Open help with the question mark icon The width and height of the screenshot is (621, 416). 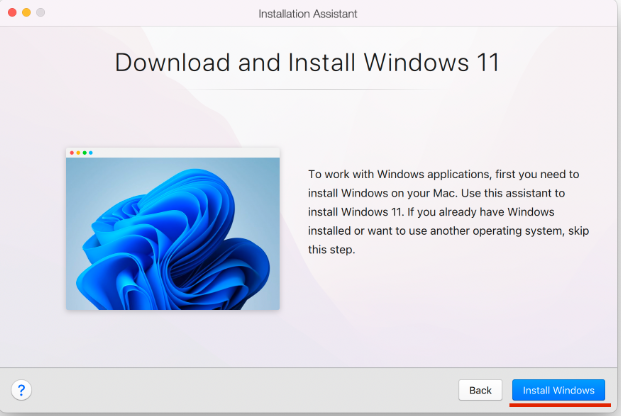[21, 389]
